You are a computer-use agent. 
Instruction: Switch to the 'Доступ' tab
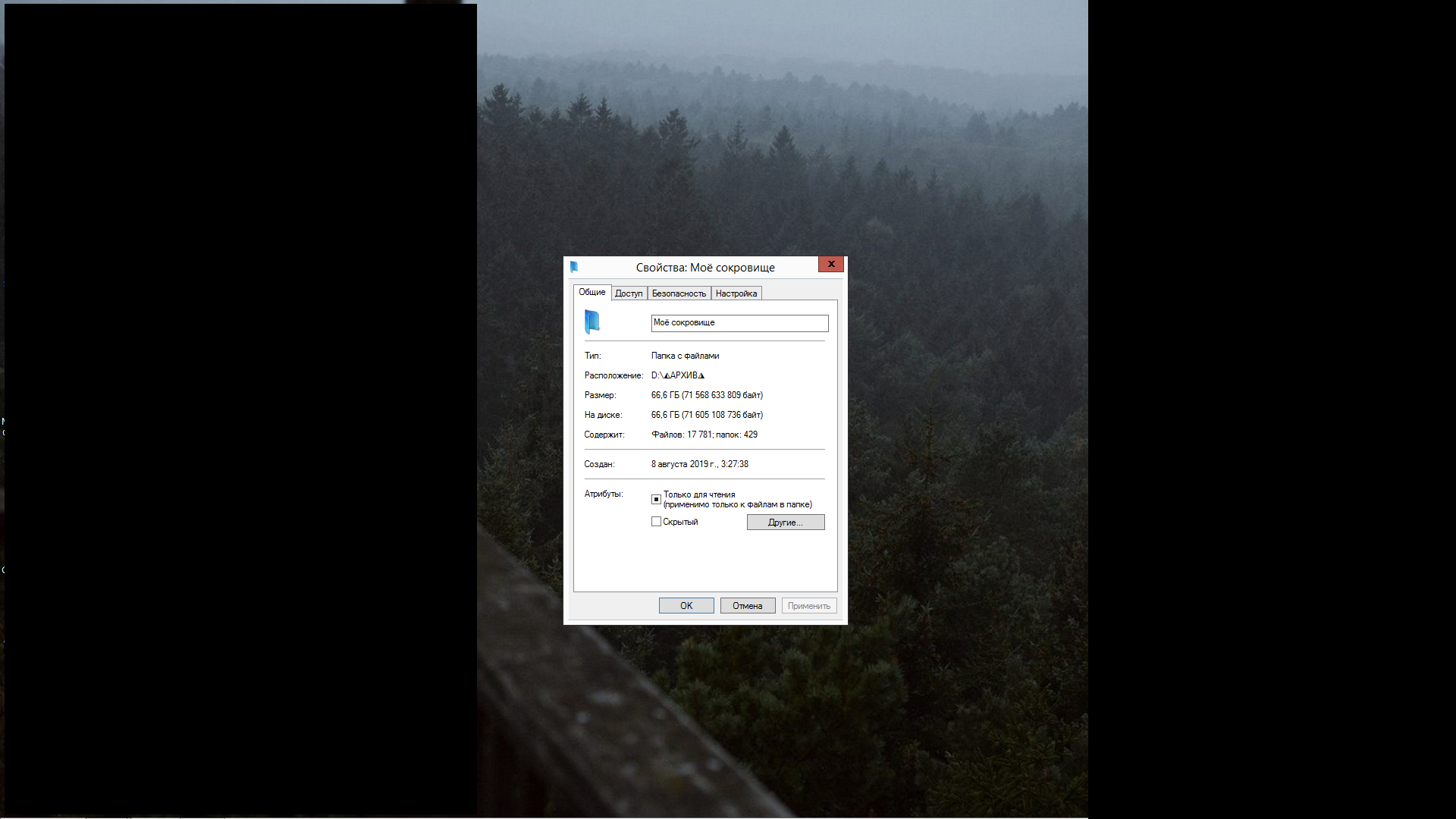coord(629,293)
